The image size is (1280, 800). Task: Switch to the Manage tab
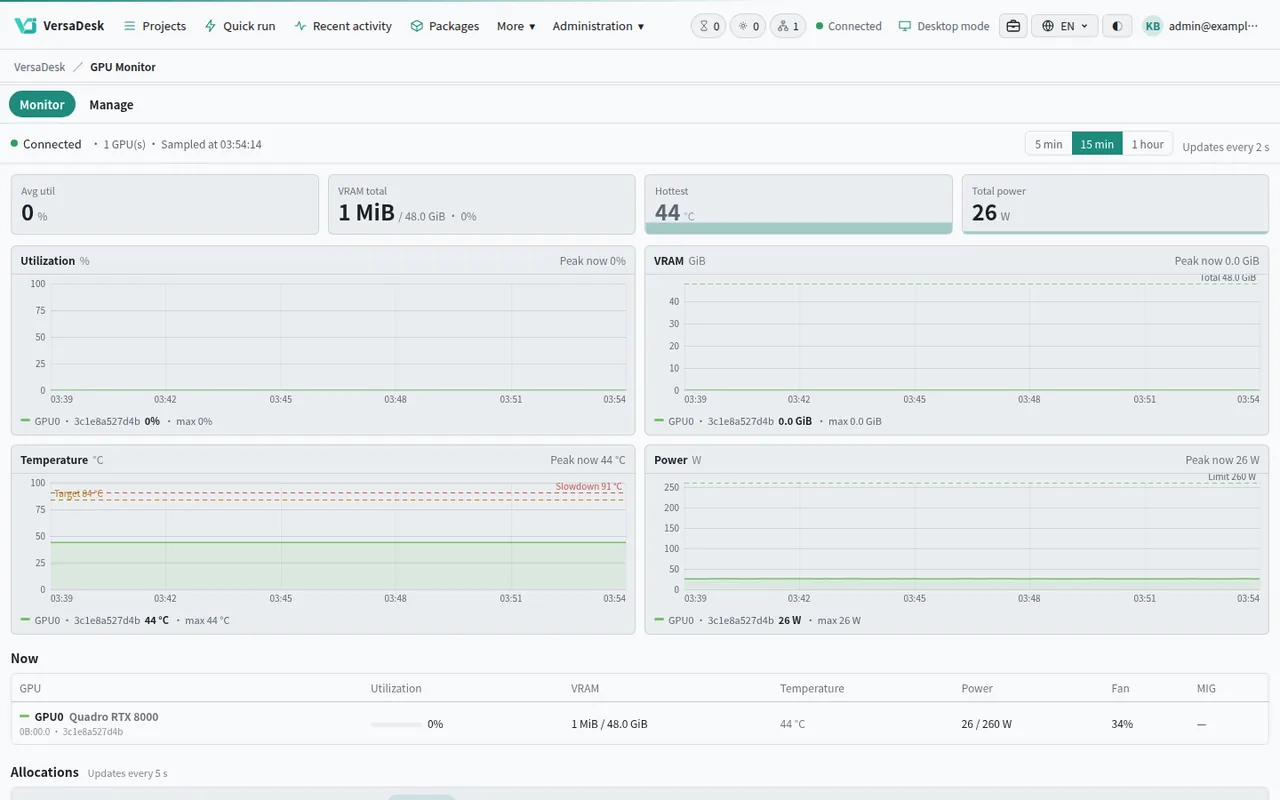[111, 105]
